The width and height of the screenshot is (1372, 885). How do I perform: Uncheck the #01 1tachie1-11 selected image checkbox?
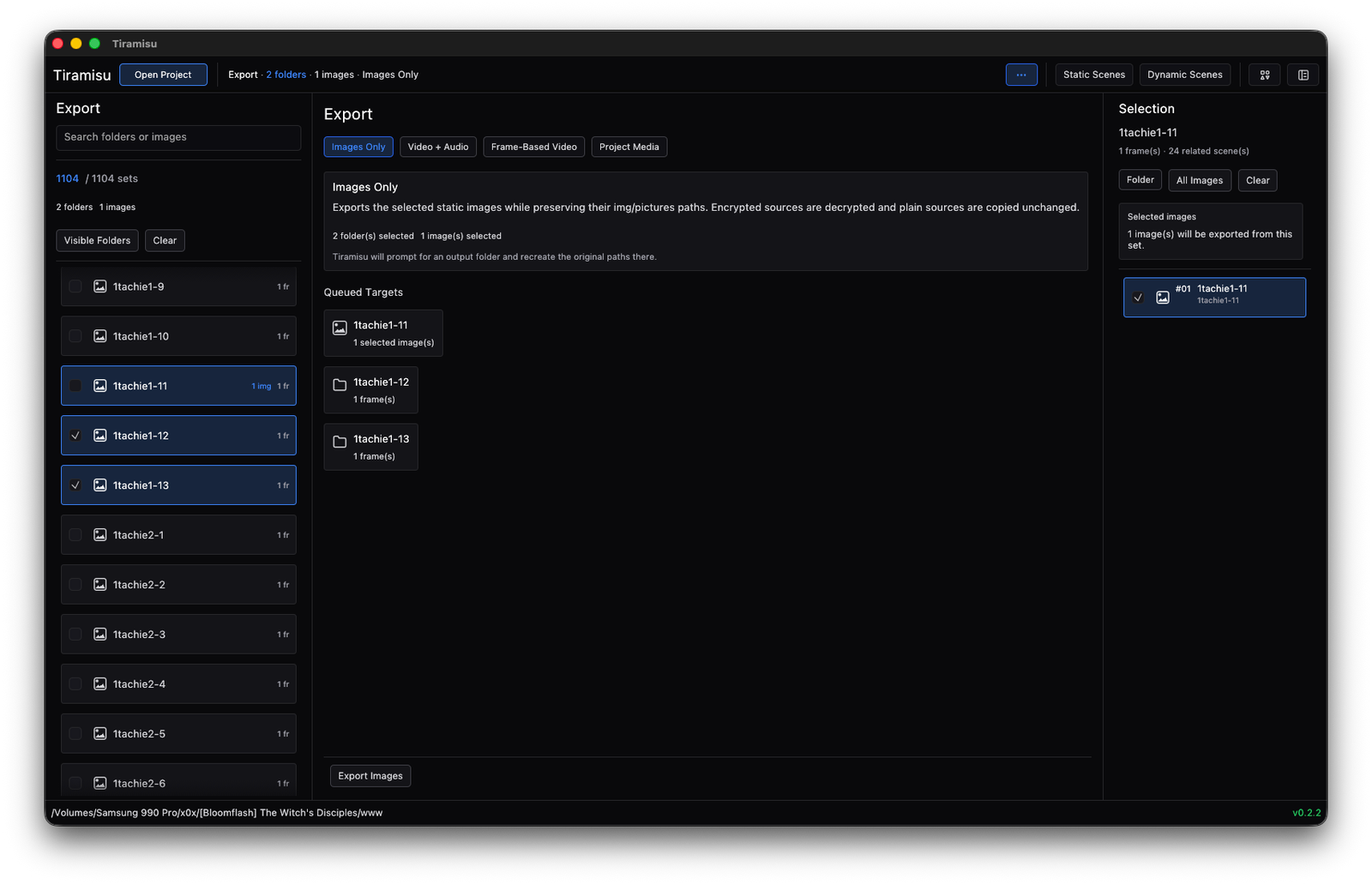(1138, 298)
